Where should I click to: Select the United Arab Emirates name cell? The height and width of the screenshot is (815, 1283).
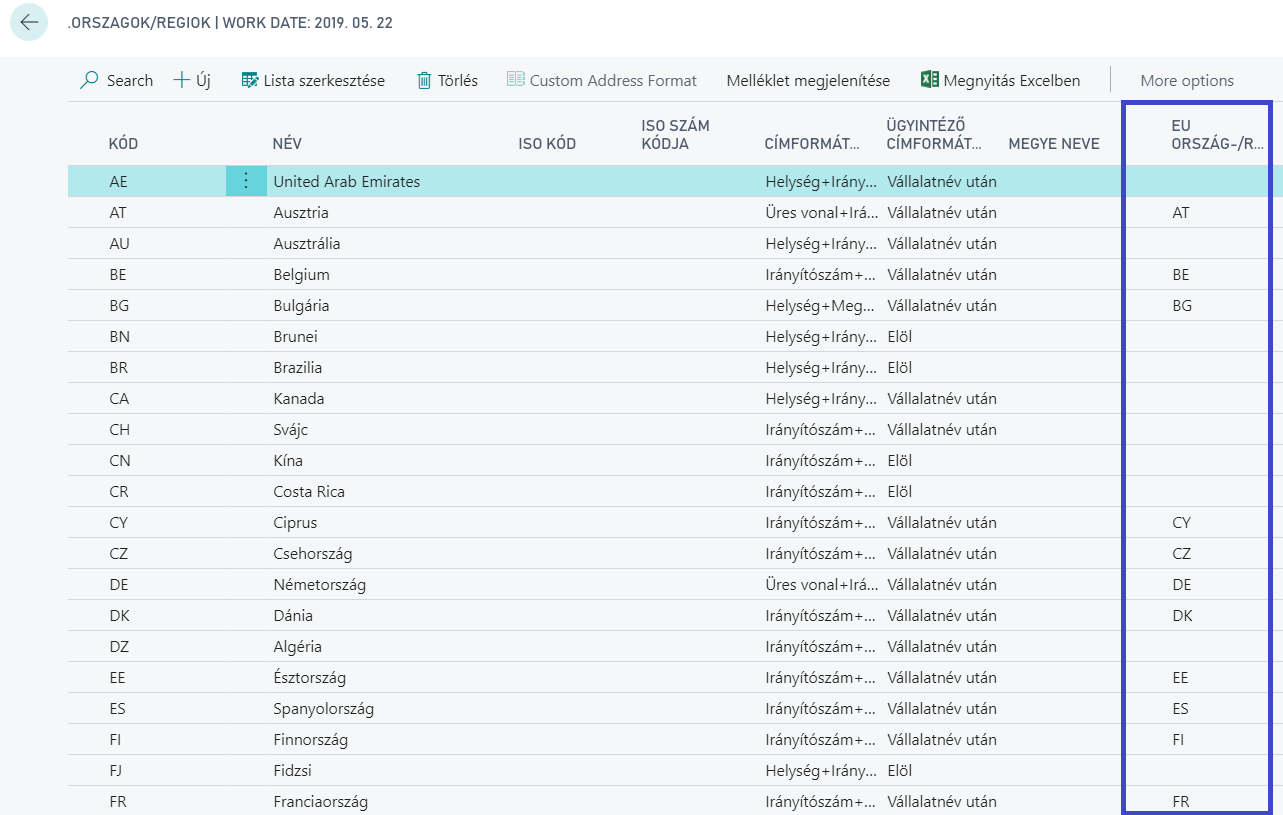347,182
